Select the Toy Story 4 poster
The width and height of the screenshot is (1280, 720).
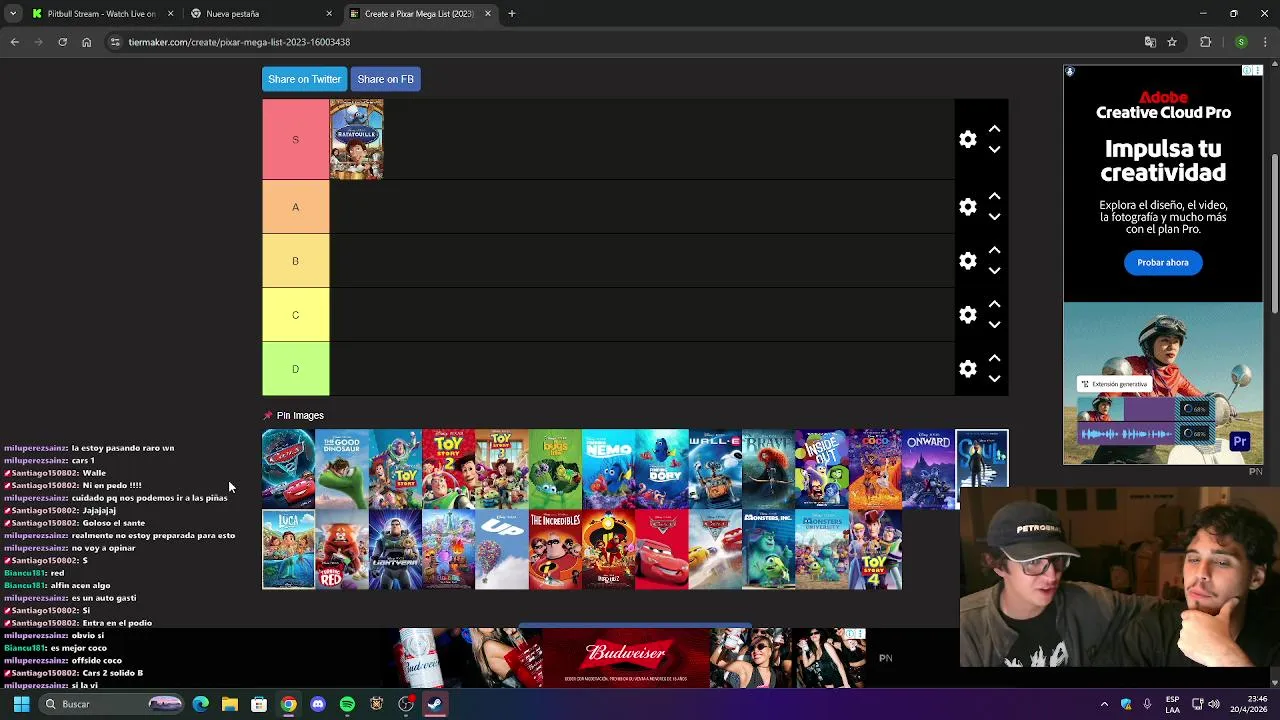(x=875, y=549)
